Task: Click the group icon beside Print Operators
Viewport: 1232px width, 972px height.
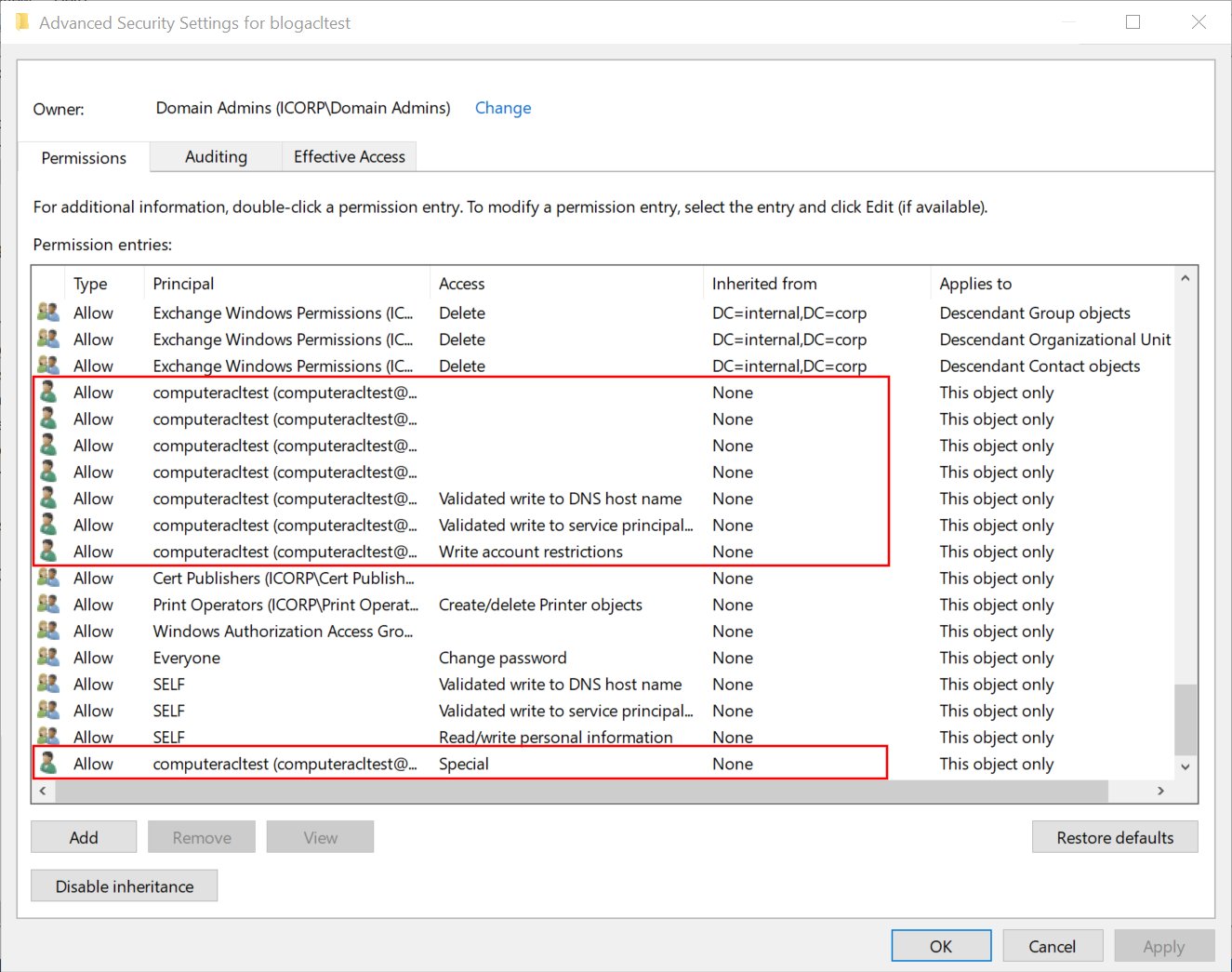Action: [x=47, y=604]
